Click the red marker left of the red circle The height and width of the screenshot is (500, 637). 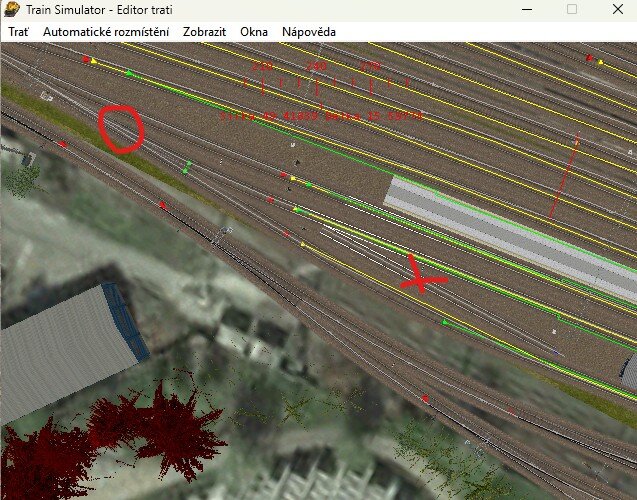click(63, 145)
